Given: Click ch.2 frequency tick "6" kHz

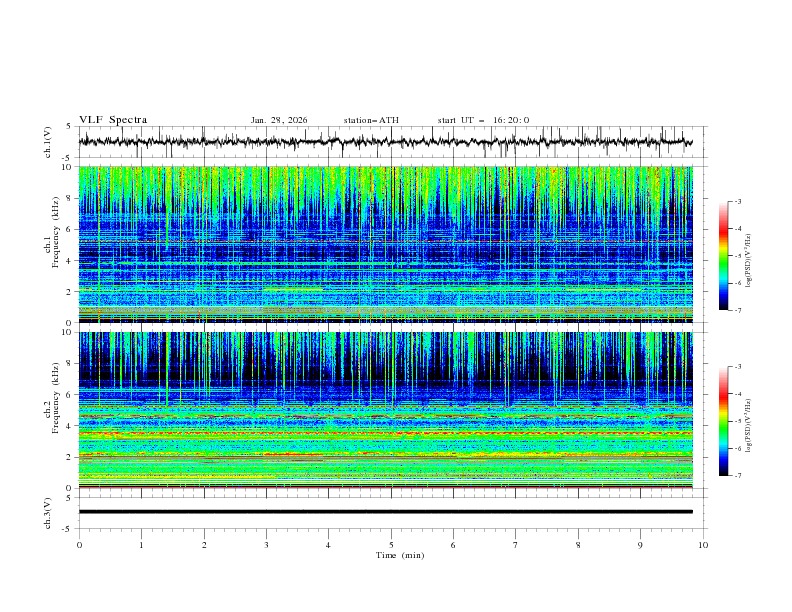Looking at the screenshot, I should click(x=69, y=395).
